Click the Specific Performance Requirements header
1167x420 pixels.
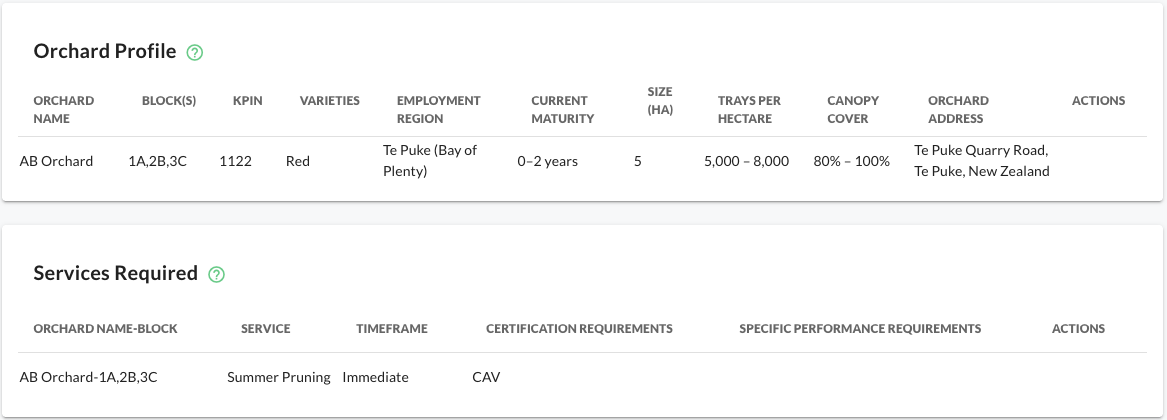(x=860, y=329)
